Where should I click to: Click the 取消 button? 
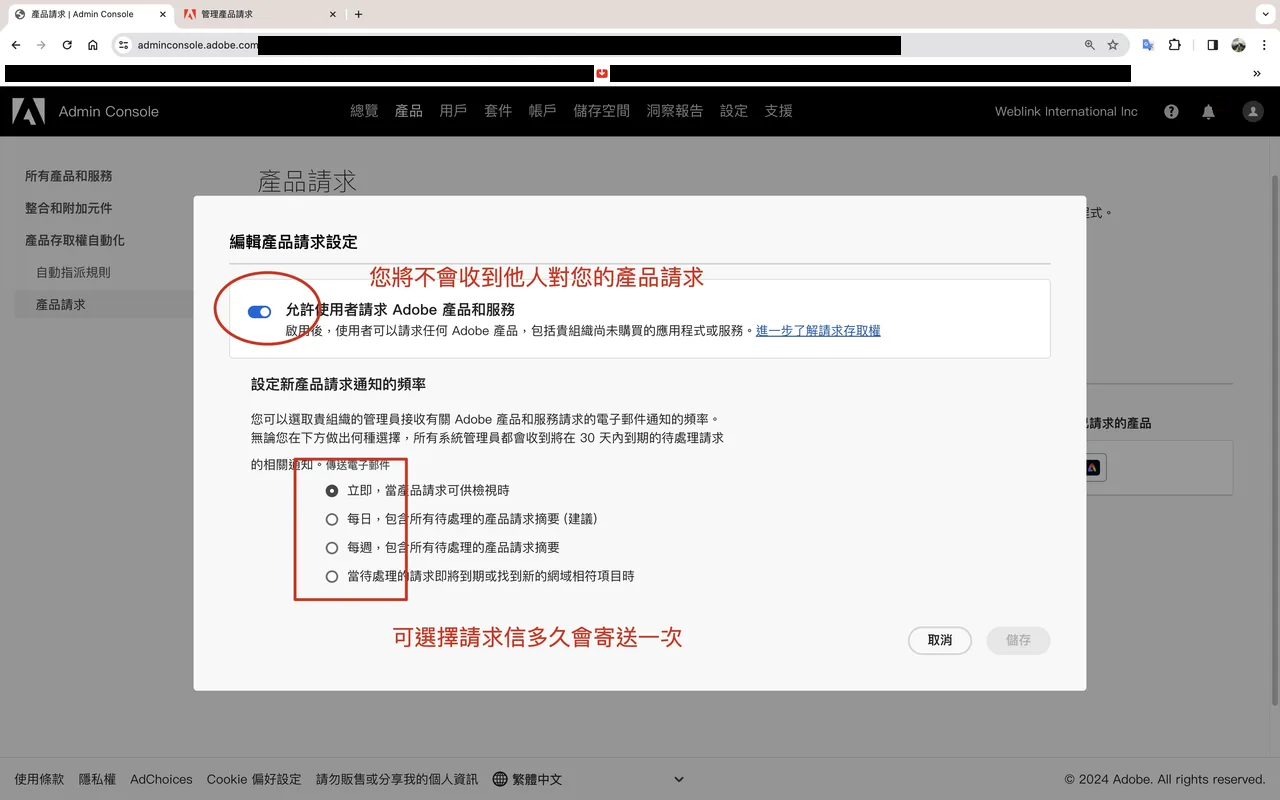pos(940,640)
